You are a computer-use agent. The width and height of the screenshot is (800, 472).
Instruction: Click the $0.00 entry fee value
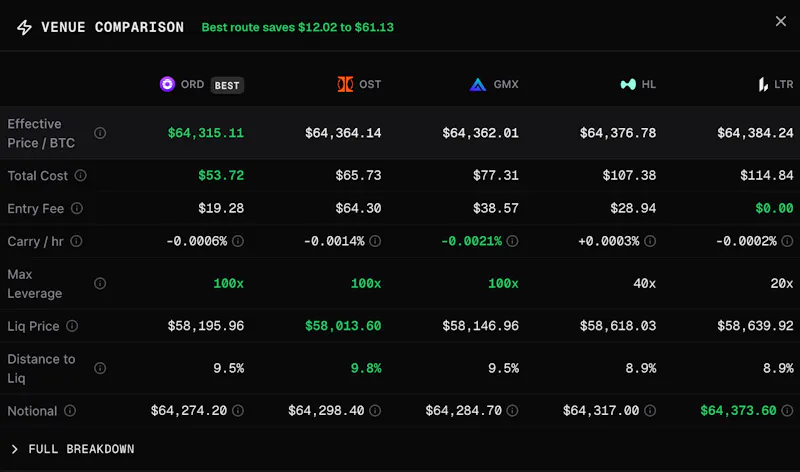(x=774, y=208)
